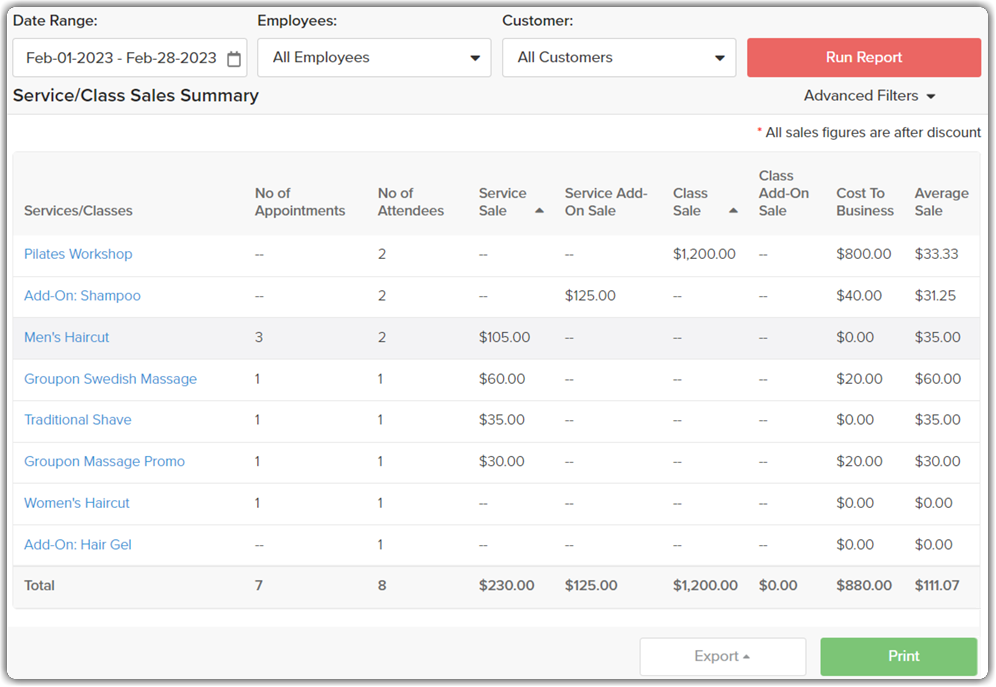View the Women's Haircut service
Image resolution: width=996 pixels, height=687 pixels.
tap(77, 503)
